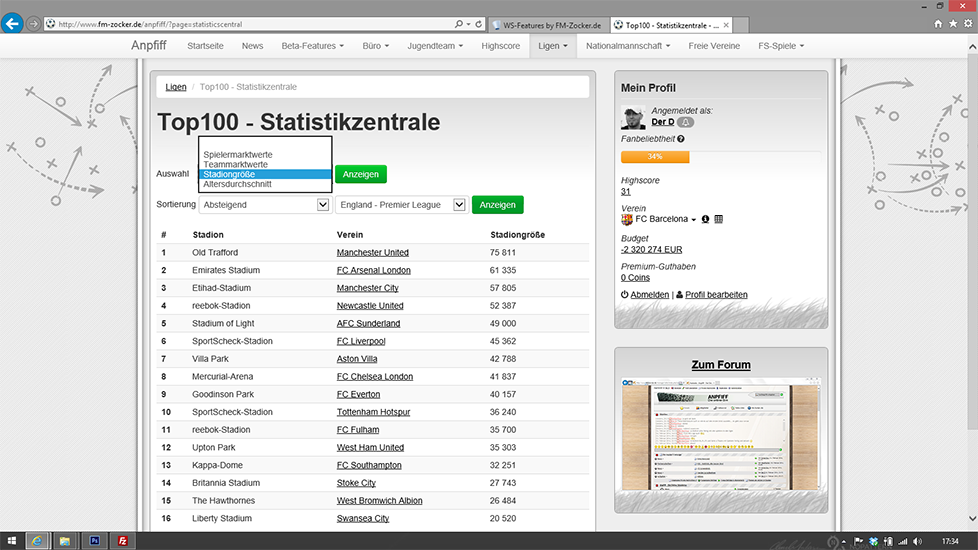Click the Fanbeliebtheit help question-mark icon

coord(681,139)
